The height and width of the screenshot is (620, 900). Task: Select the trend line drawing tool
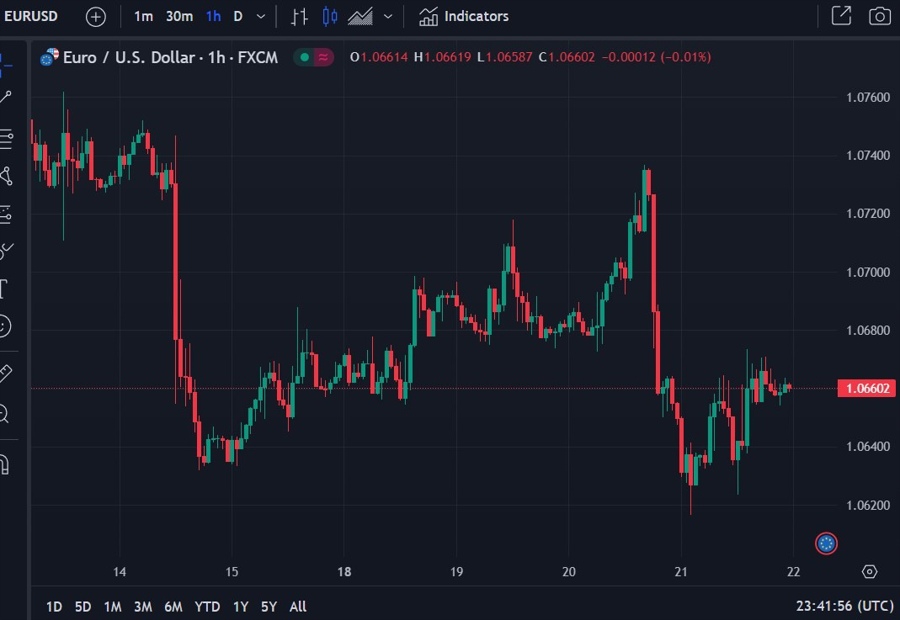click(x=6, y=97)
